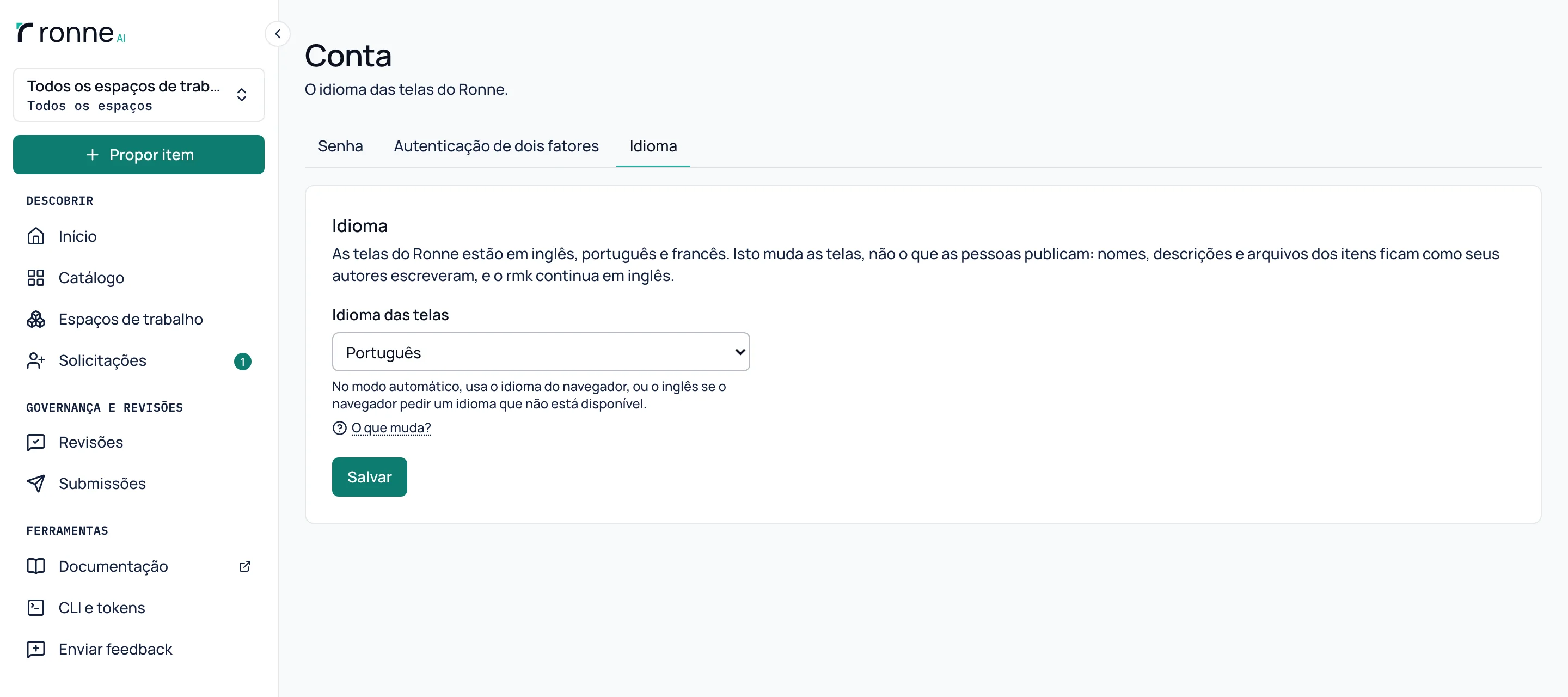The width and height of the screenshot is (1568, 697).
Task: Click the Solicitações notification badge
Action: tap(242, 362)
